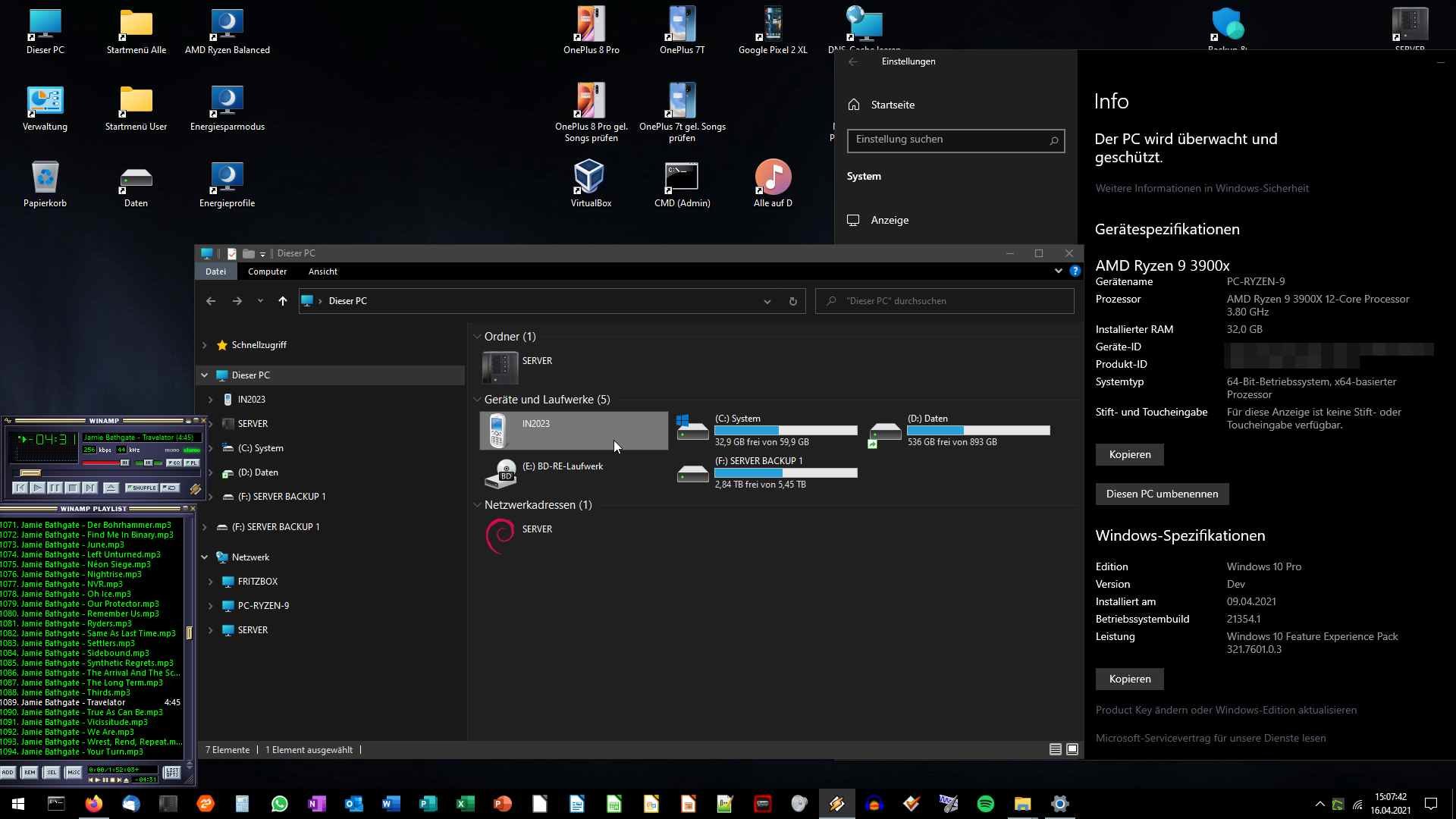The width and height of the screenshot is (1456, 819).
Task: Click Explorer help question mark icon
Action: tap(1075, 271)
